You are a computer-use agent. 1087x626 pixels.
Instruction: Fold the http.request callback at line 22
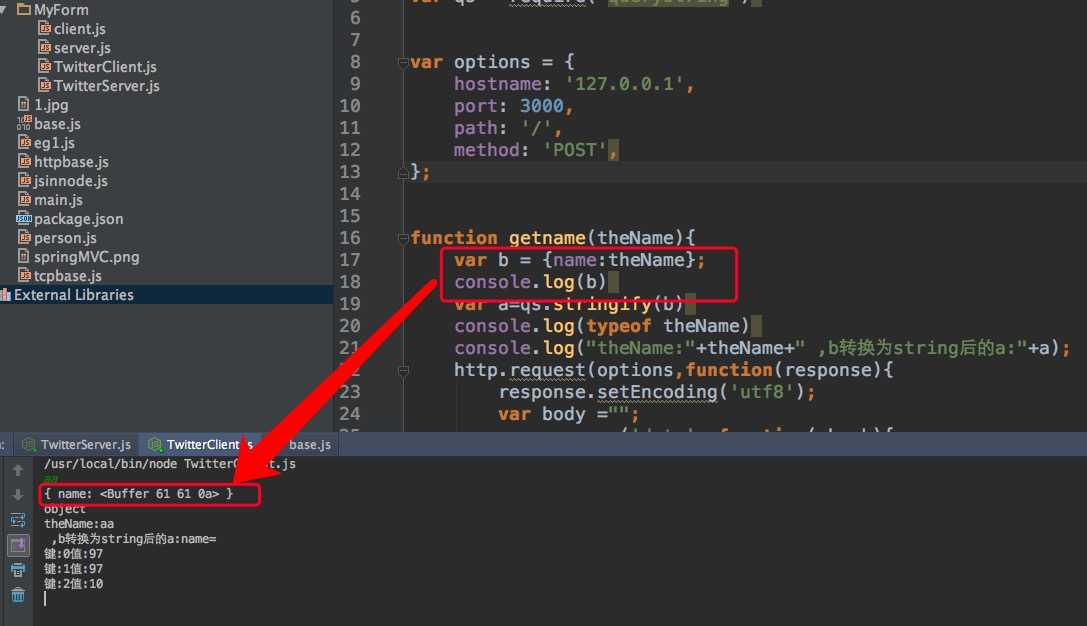click(x=403, y=371)
